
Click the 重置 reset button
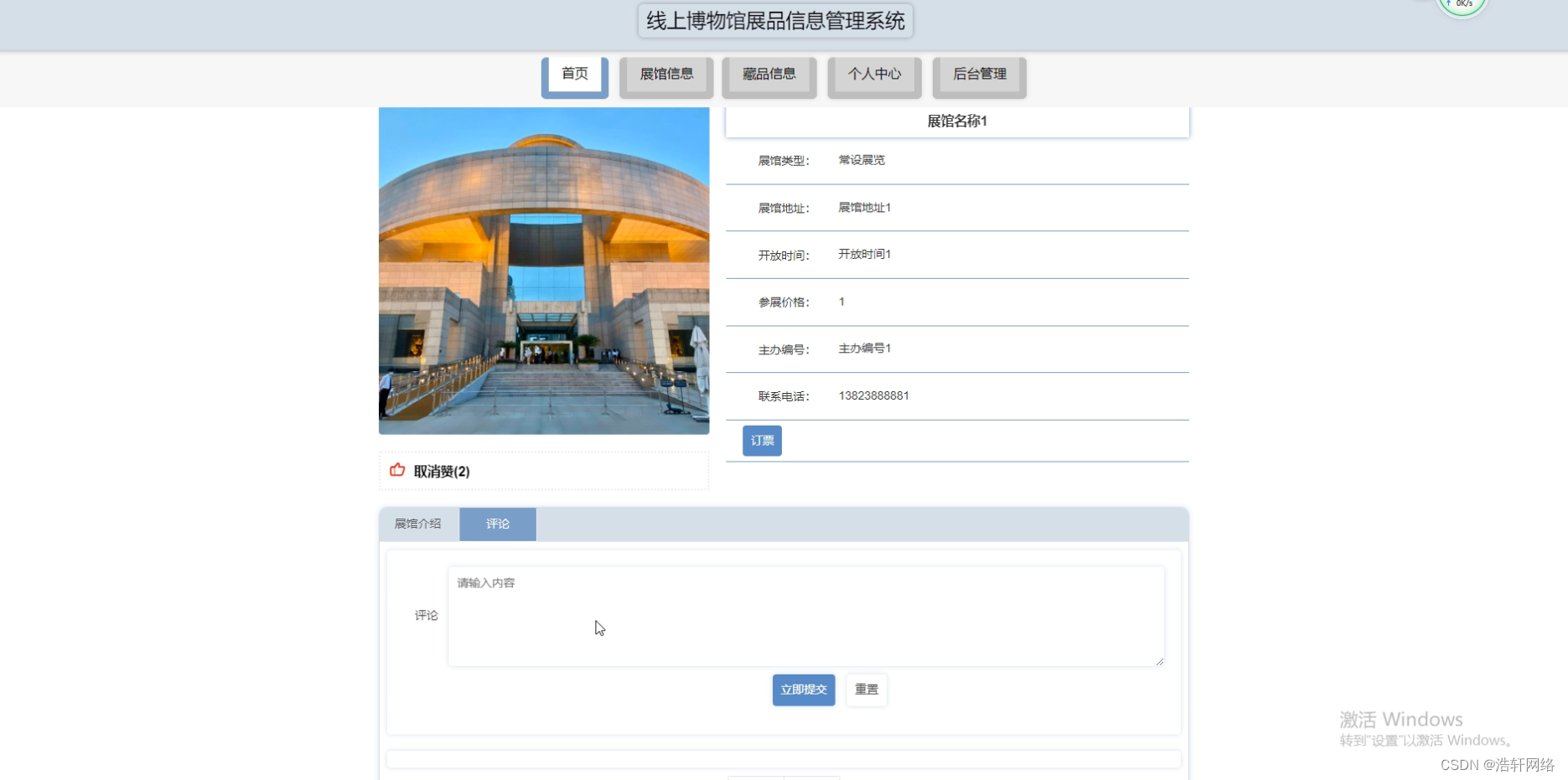tap(866, 690)
